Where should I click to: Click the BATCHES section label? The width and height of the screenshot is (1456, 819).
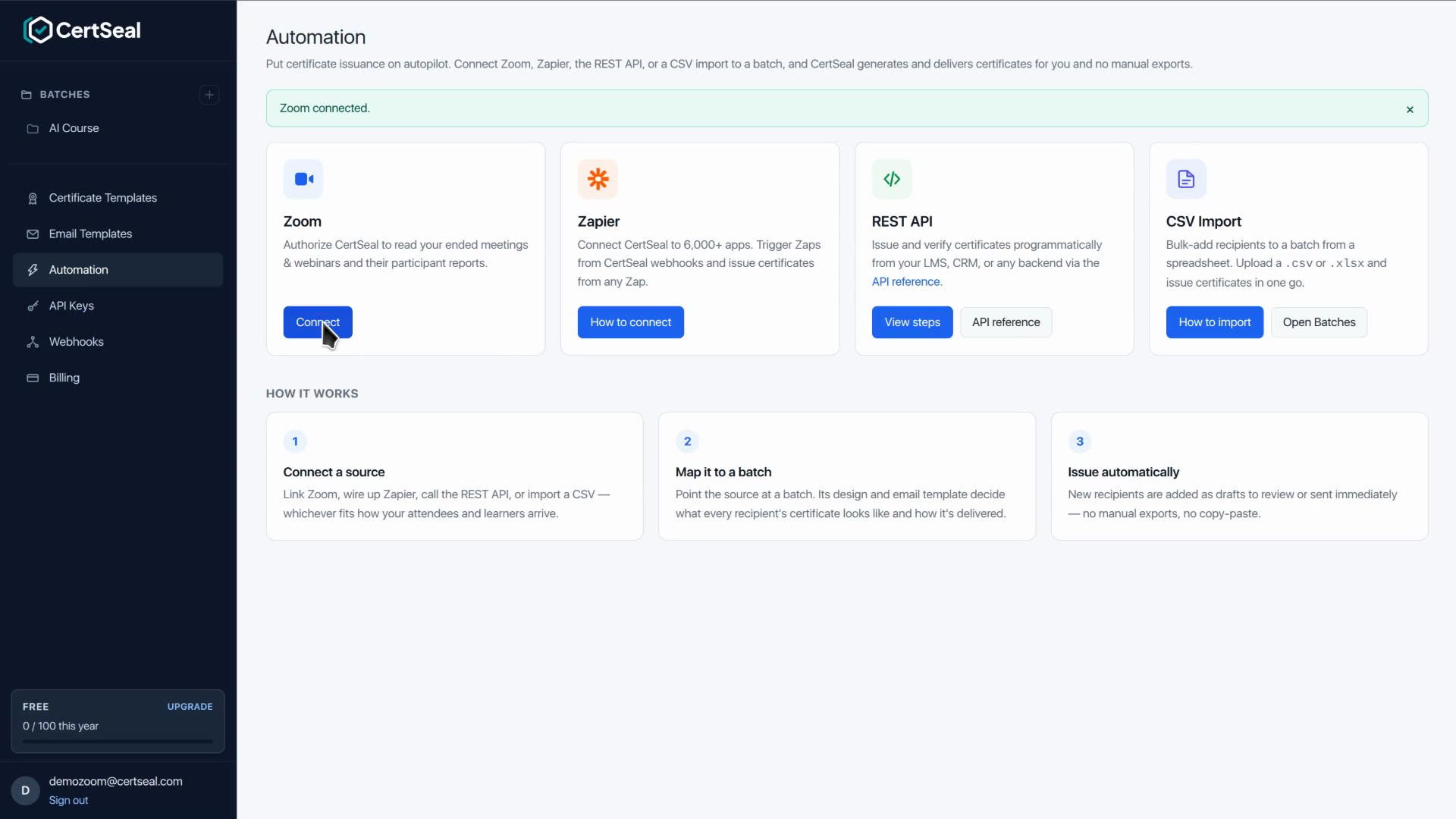64,95
